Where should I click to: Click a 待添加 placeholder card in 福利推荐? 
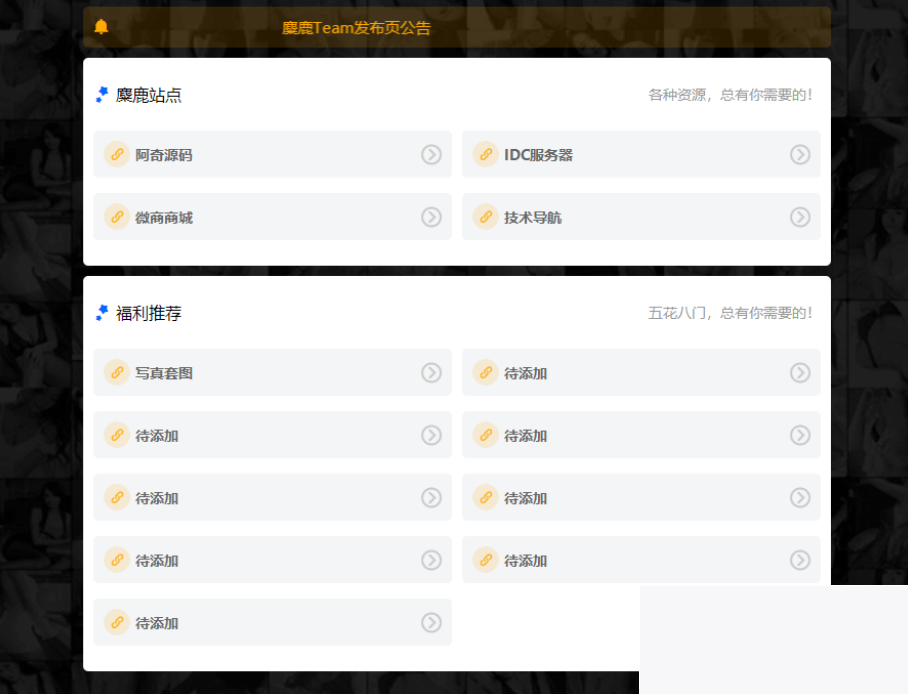[273, 435]
